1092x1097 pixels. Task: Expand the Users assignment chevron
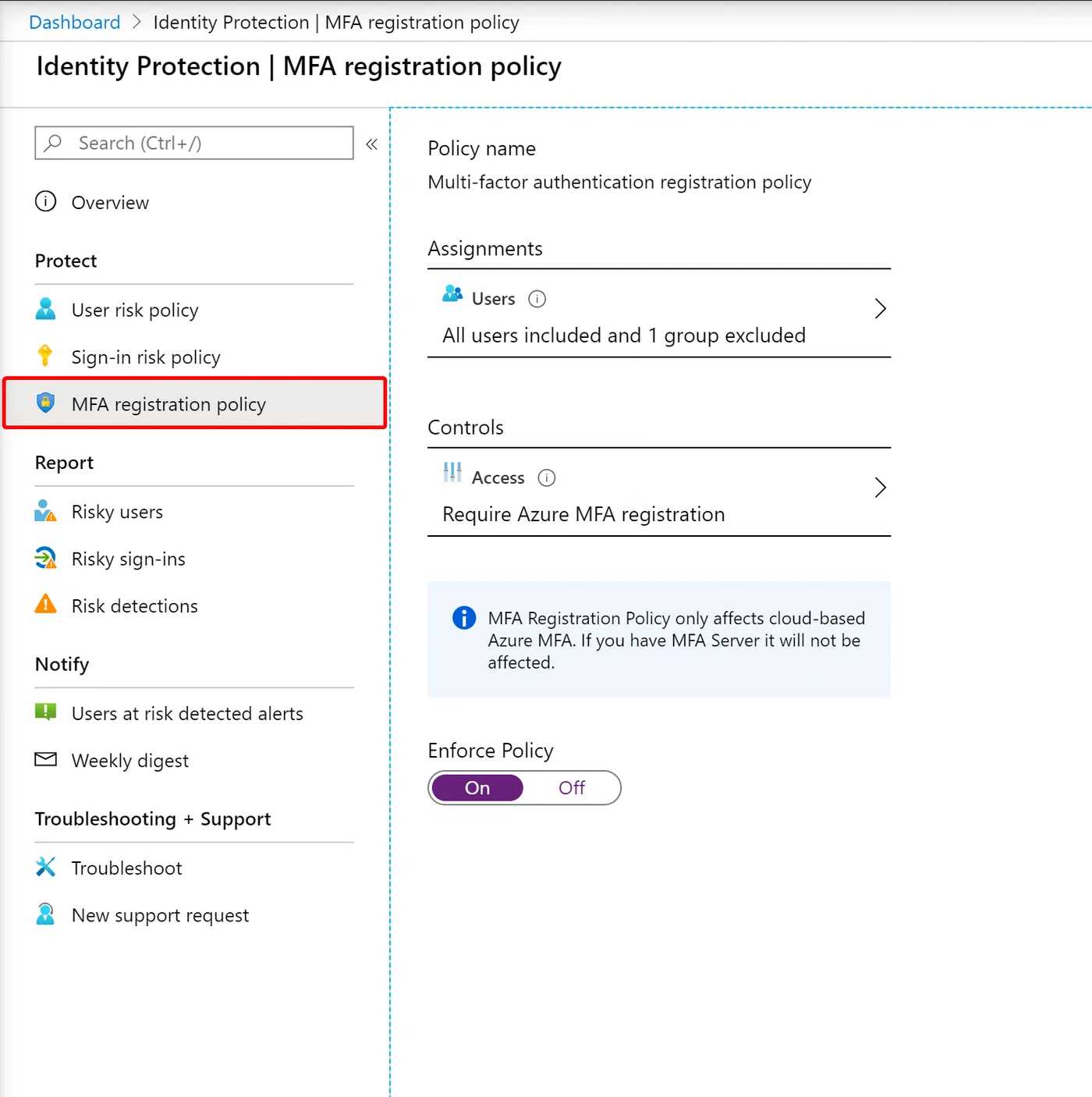click(881, 309)
